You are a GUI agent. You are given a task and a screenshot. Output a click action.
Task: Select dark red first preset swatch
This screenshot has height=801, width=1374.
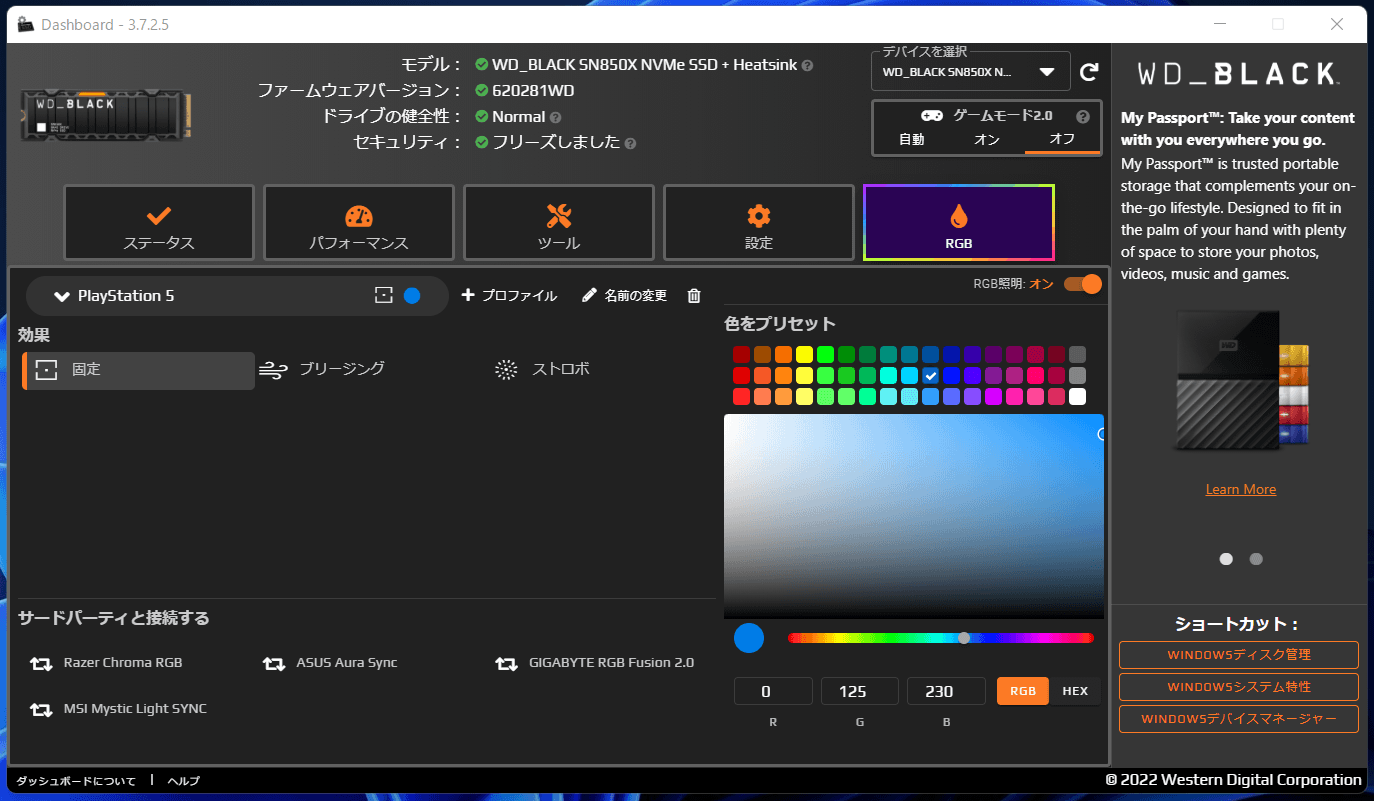pos(742,354)
